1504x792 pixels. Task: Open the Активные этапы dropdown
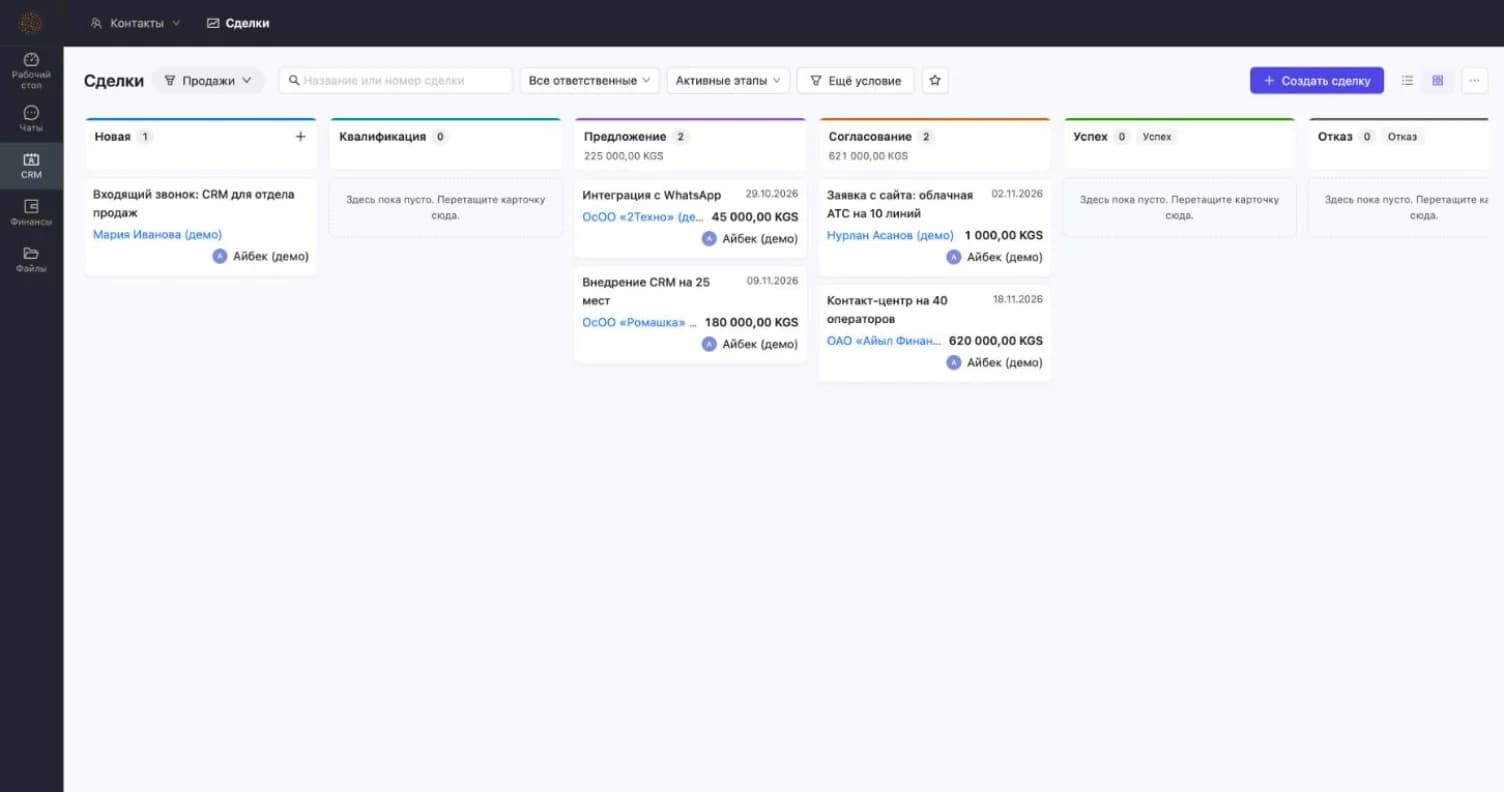tap(728, 81)
